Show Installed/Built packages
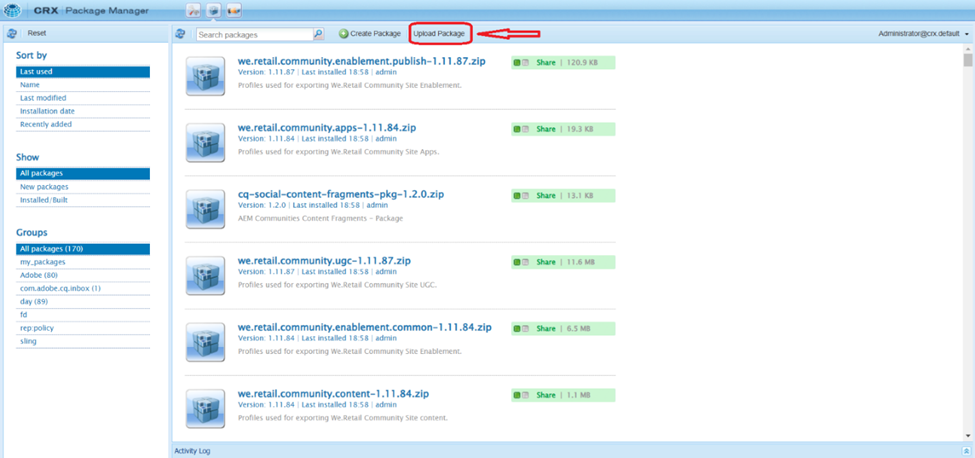The height and width of the screenshot is (458, 975). pyautogui.click(x=83, y=200)
